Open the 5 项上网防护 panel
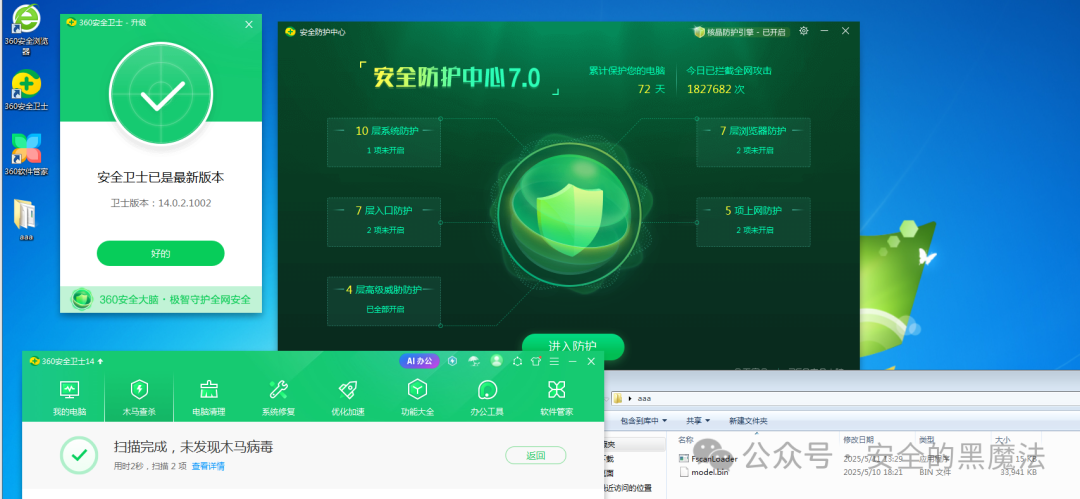This screenshot has height=499, width=1080. click(x=753, y=222)
